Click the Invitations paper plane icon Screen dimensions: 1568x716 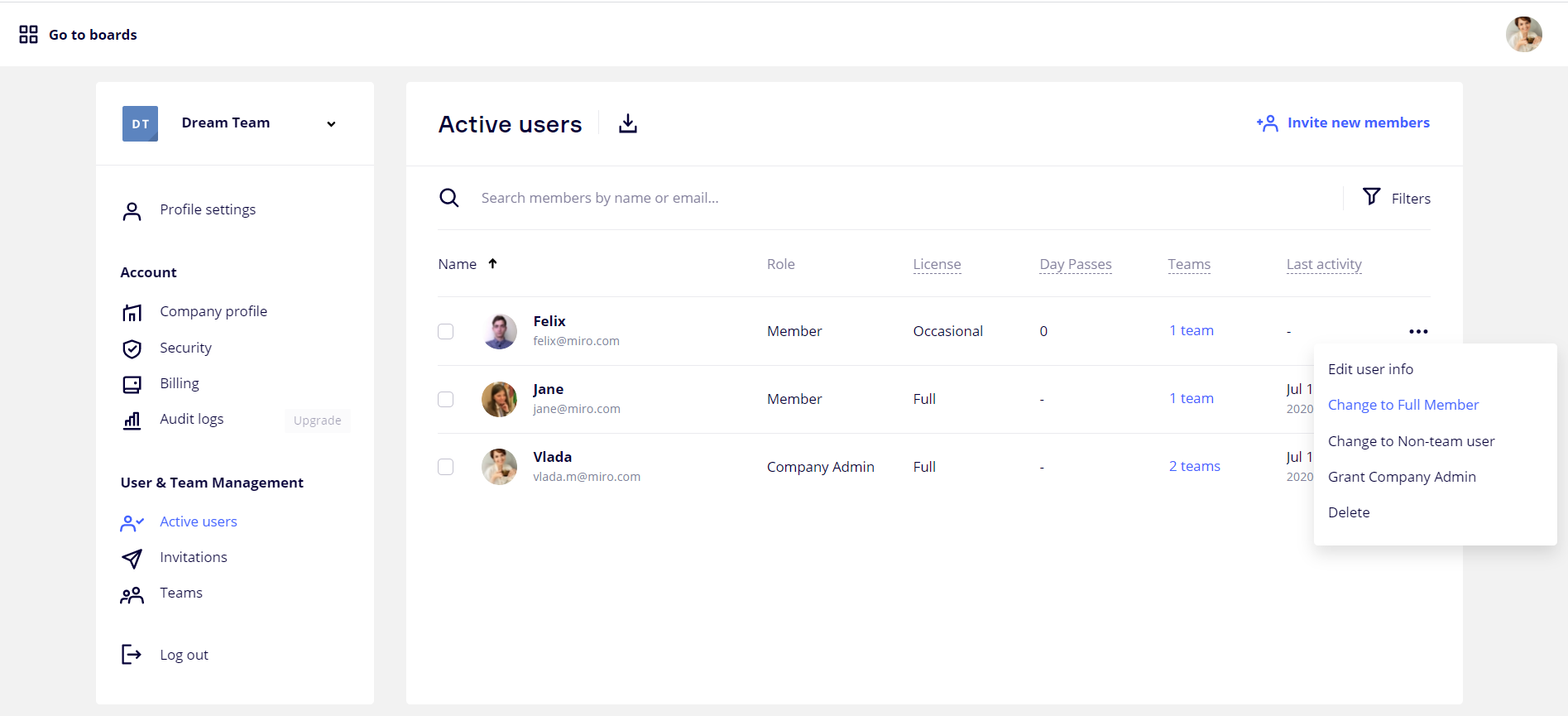132,559
